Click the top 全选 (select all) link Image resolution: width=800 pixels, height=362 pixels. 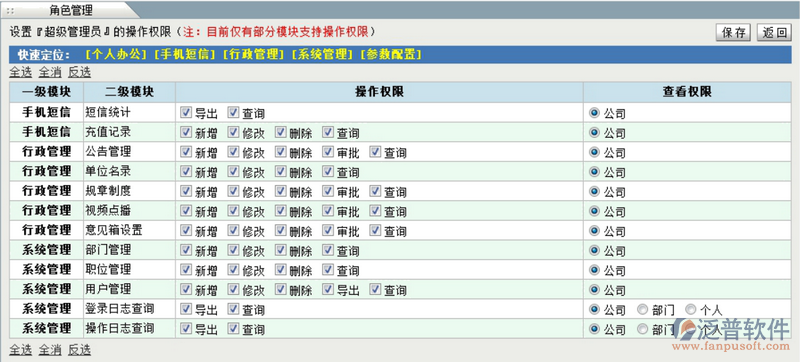click(x=20, y=72)
